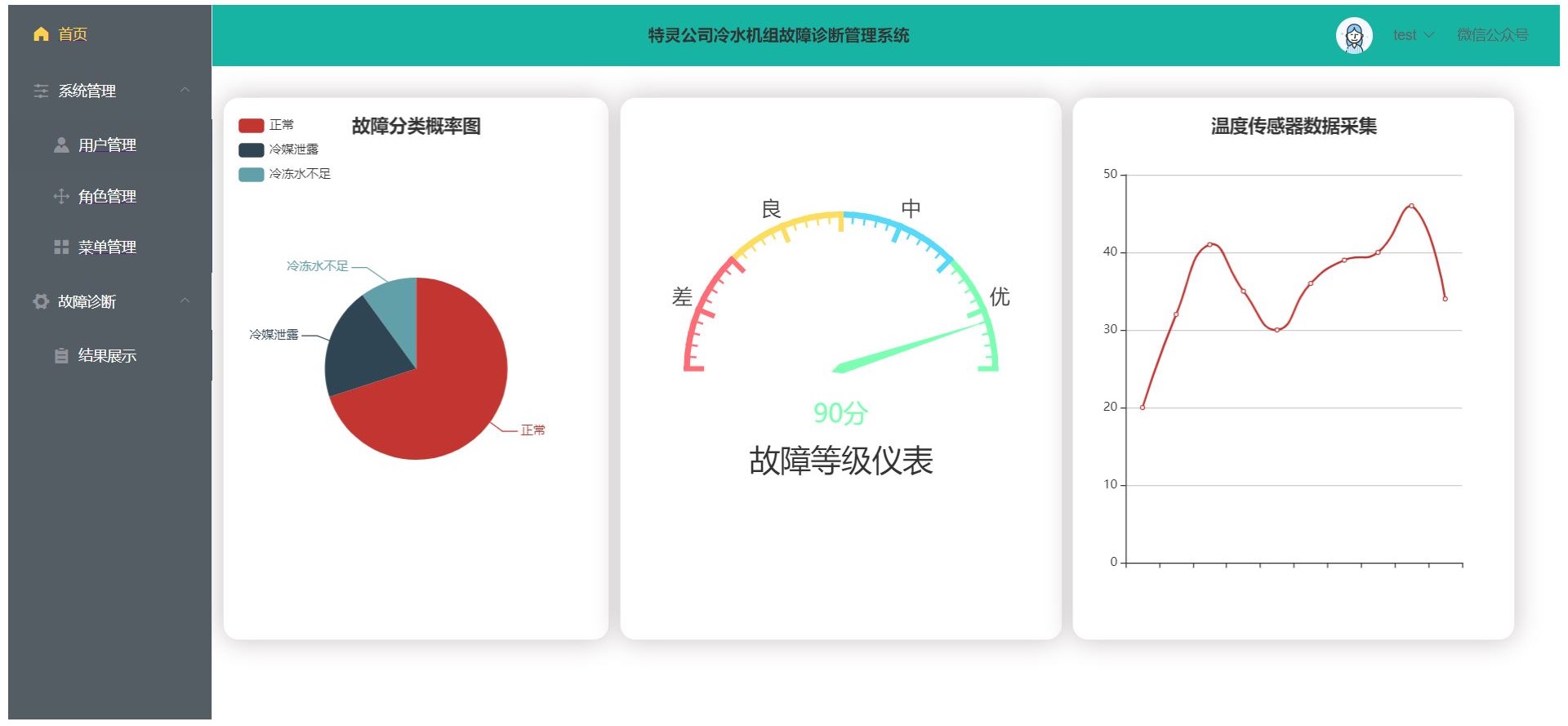Click the peak data point on temperature chart
Image resolution: width=1568 pixels, height=726 pixels.
tap(1411, 206)
